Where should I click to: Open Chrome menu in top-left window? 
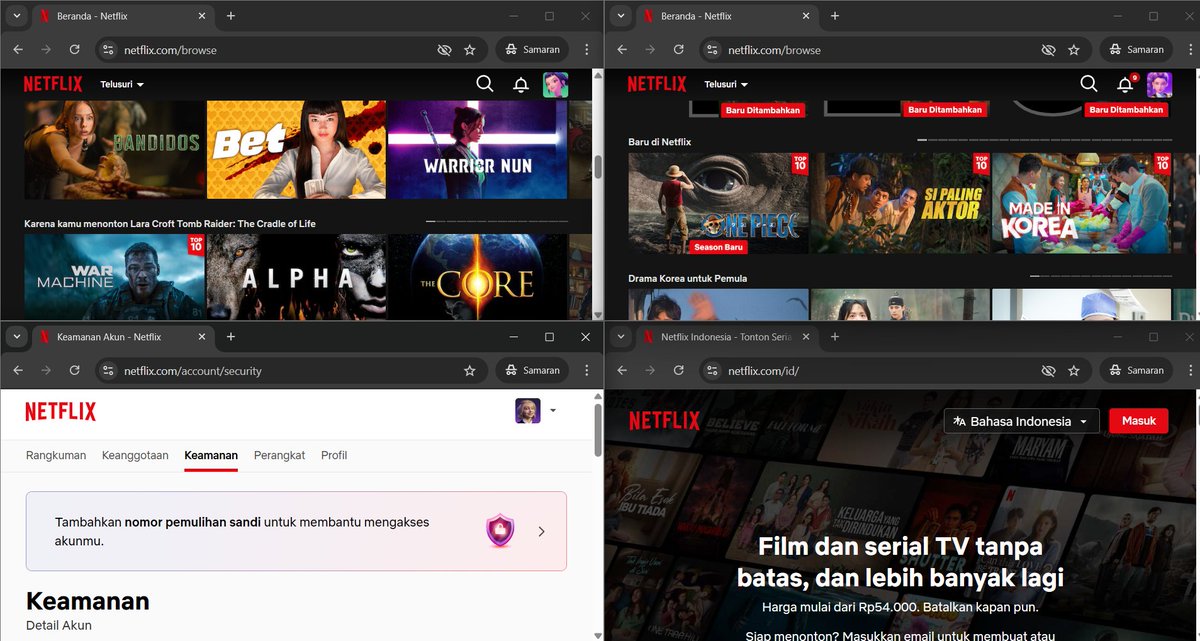pyautogui.click(x=586, y=50)
